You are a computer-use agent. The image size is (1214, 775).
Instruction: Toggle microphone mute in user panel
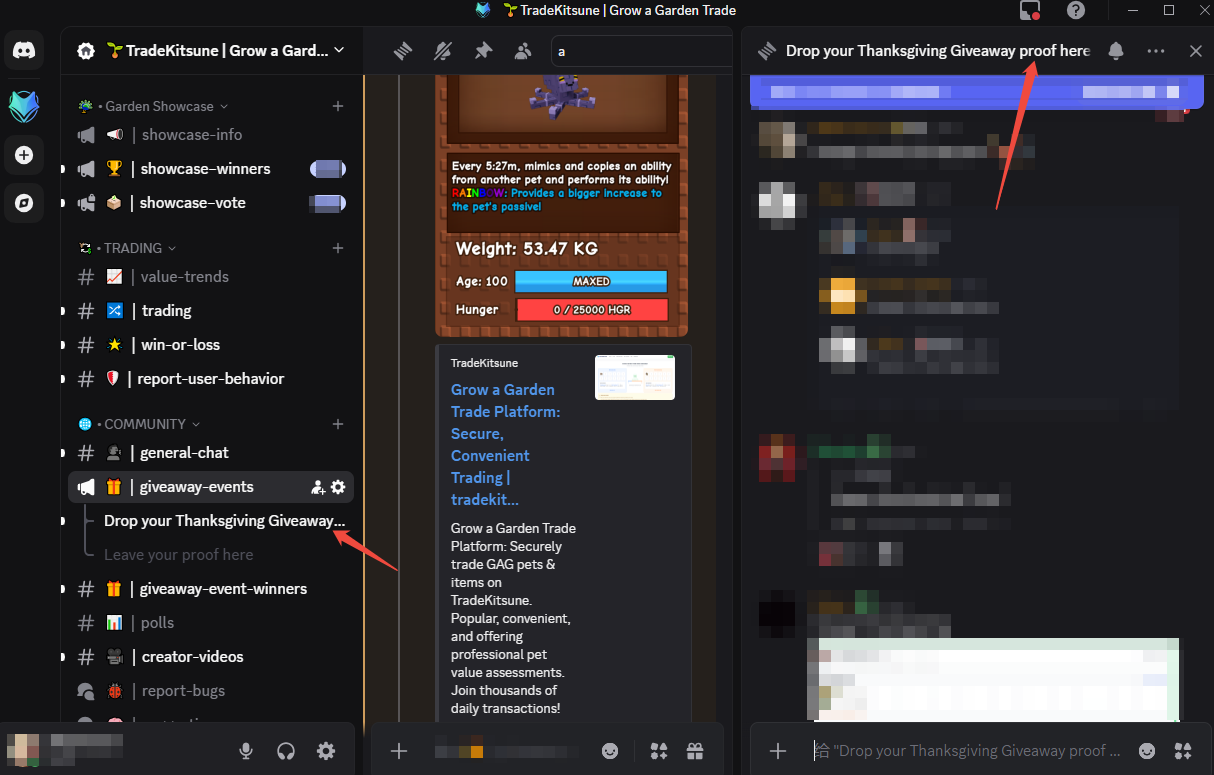pyautogui.click(x=246, y=751)
